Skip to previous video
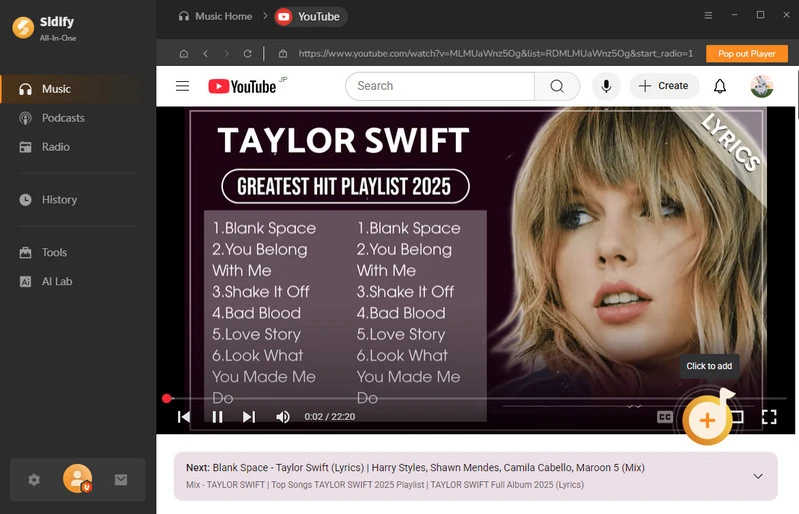The image size is (799, 514). (184, 417)
